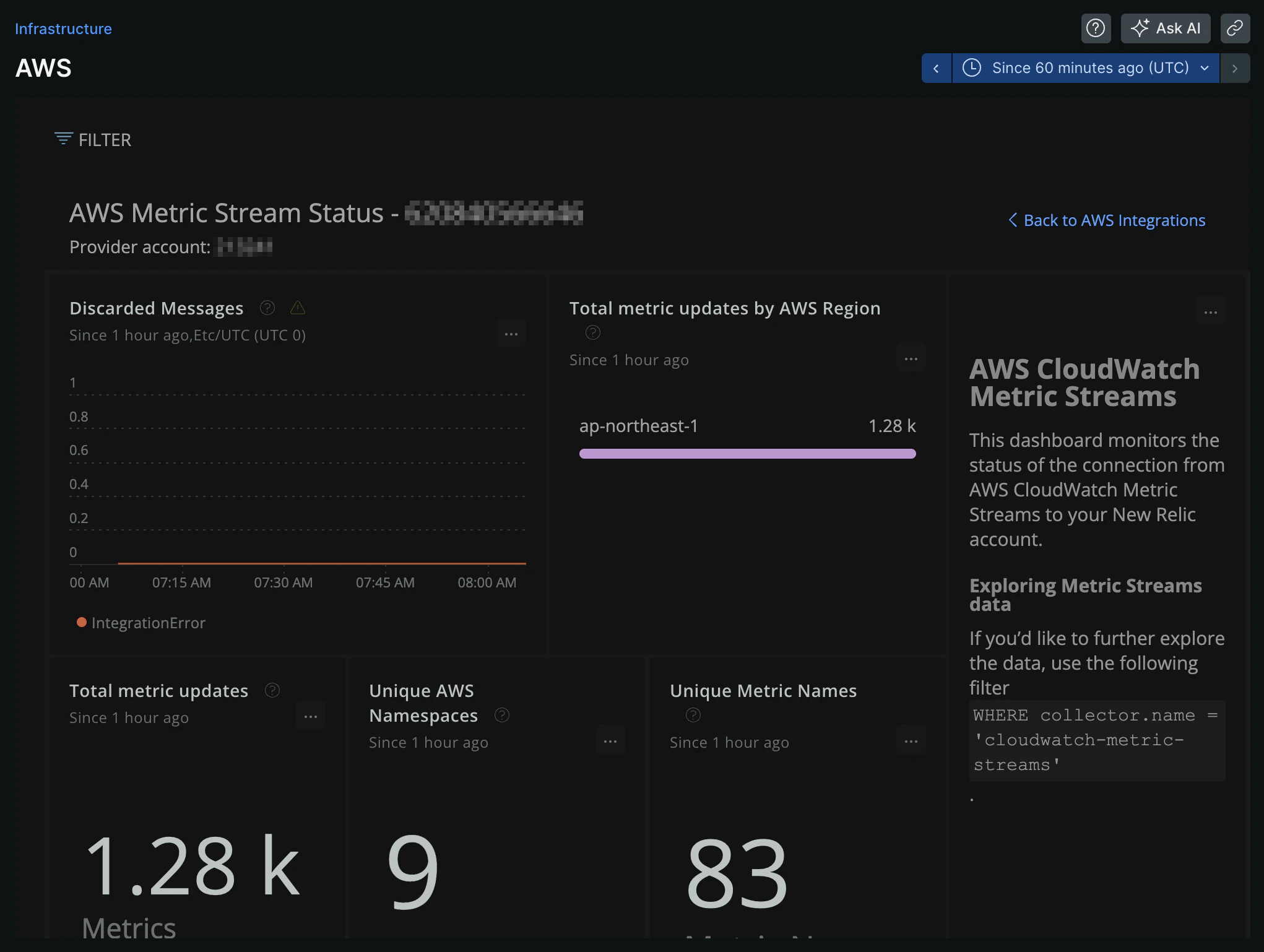Click the Discarded Messages widget title
Viewport: 1264px width, 952px height.
pos(157,308)
